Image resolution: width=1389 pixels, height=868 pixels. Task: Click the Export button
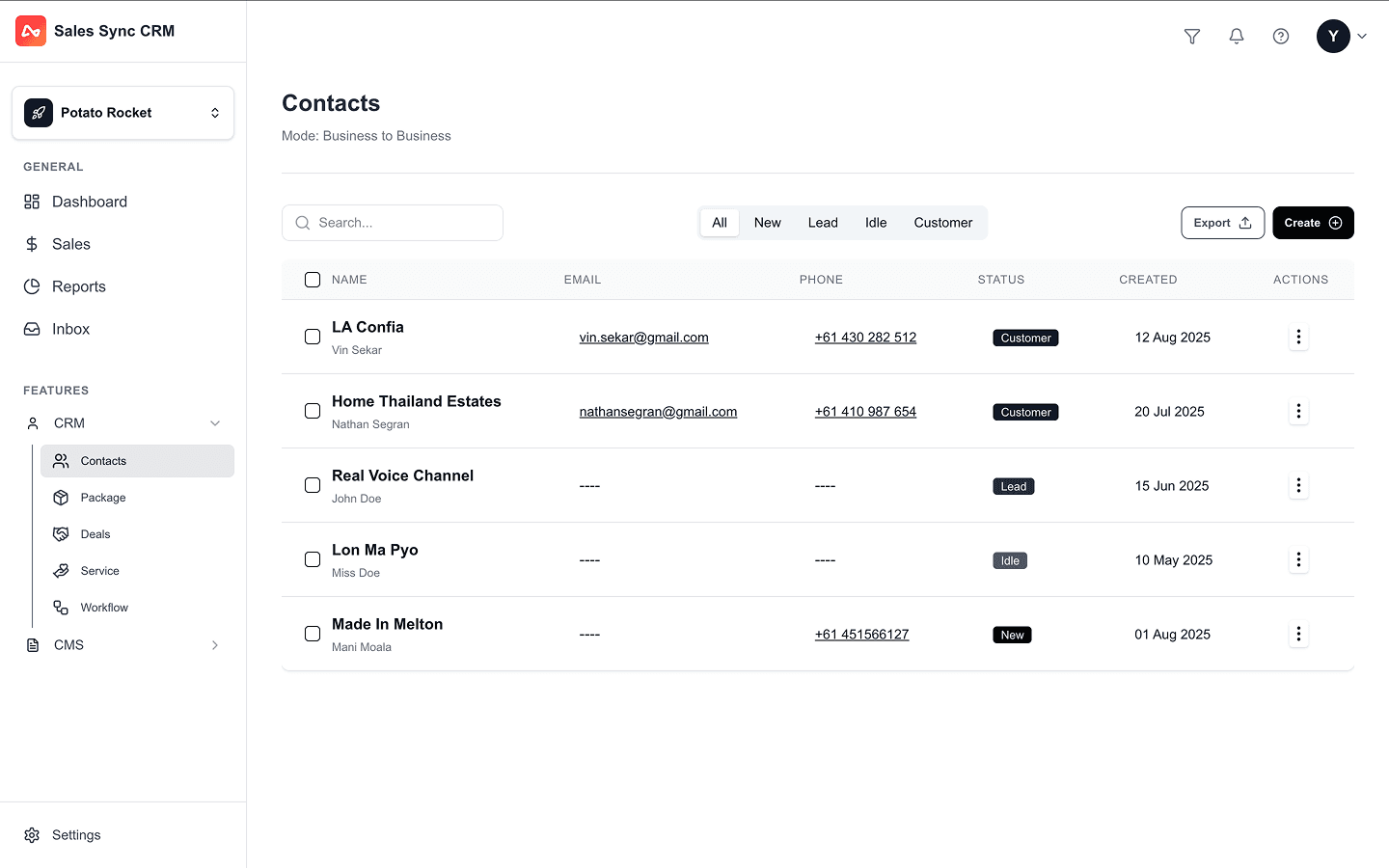coord(1222,223)
